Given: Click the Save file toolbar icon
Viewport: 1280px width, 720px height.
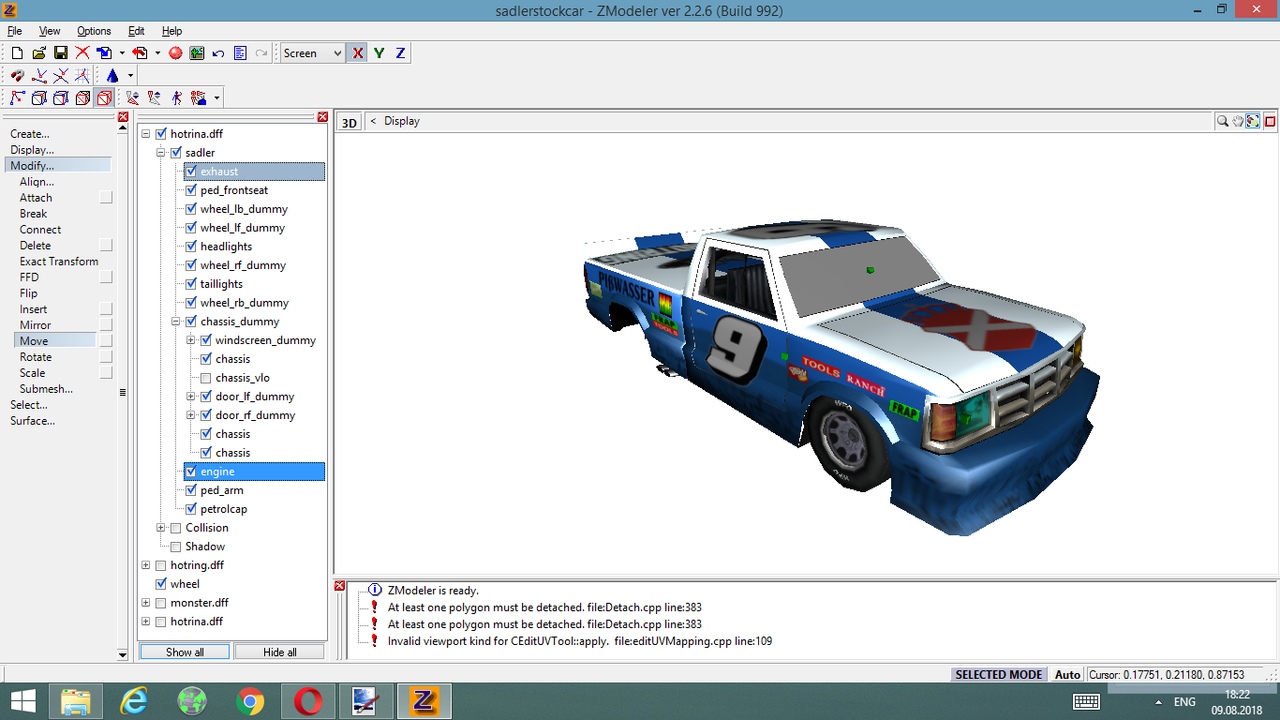Looking at the screenshot, I should [60, 53].
